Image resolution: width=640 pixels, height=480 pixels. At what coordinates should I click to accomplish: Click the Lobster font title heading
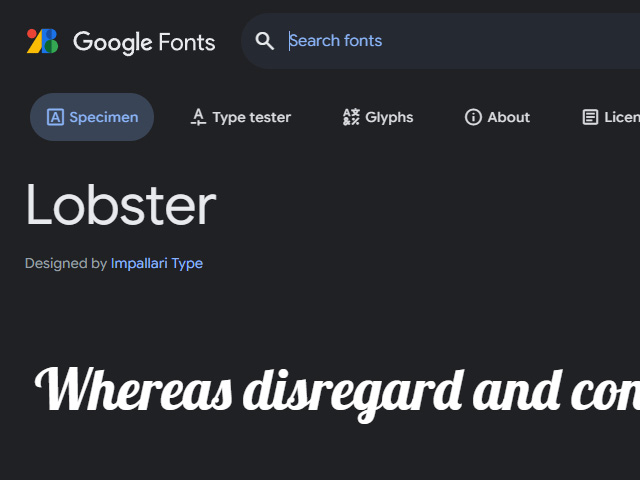[x=121, y=205]
